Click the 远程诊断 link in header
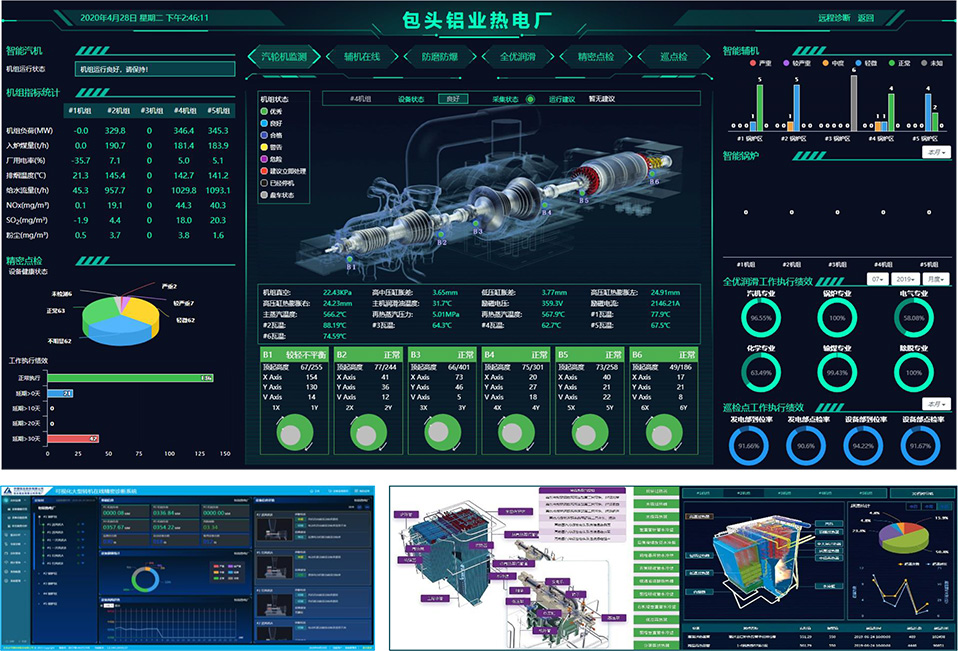 click(834, 18)
